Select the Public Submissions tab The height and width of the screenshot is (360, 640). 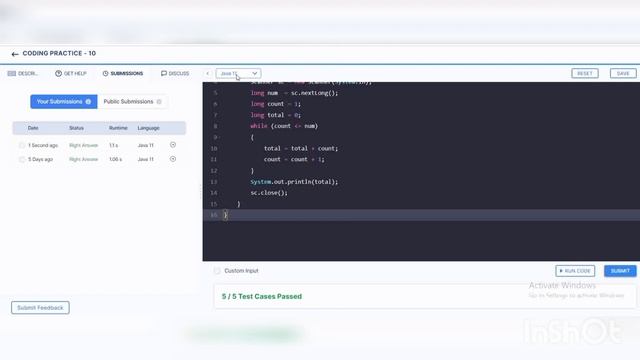132,102
